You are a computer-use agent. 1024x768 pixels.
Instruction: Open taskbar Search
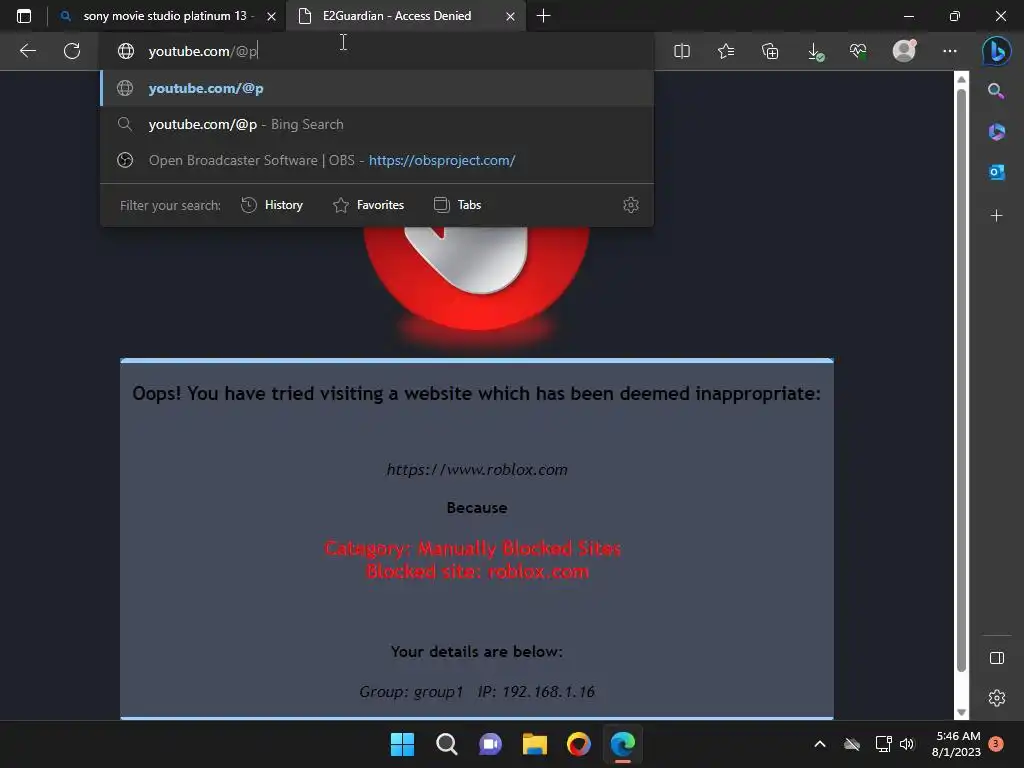(x=447, y=744)
